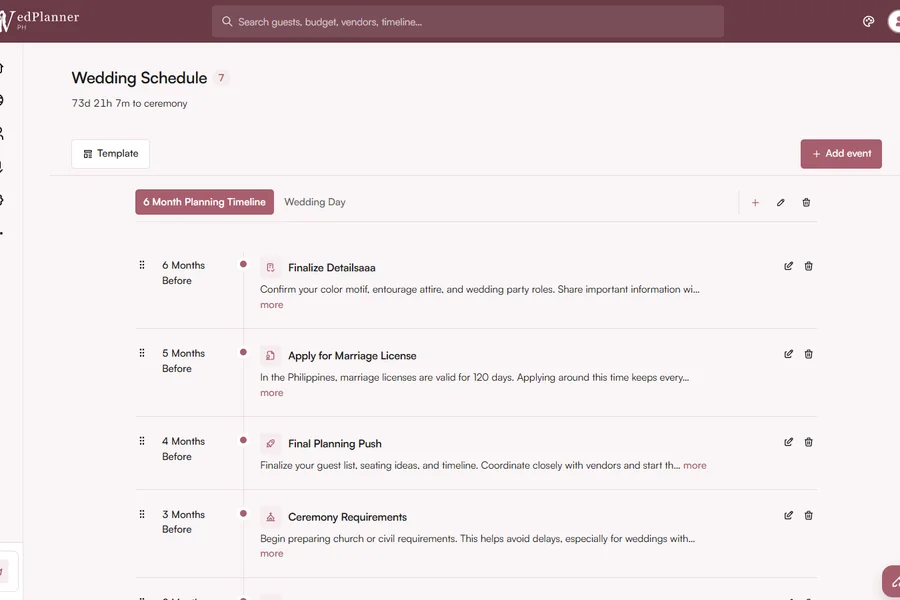Click the magnifier icon in search bar
Viewport: 900px width, 600px height.
[x=227, y=22]
